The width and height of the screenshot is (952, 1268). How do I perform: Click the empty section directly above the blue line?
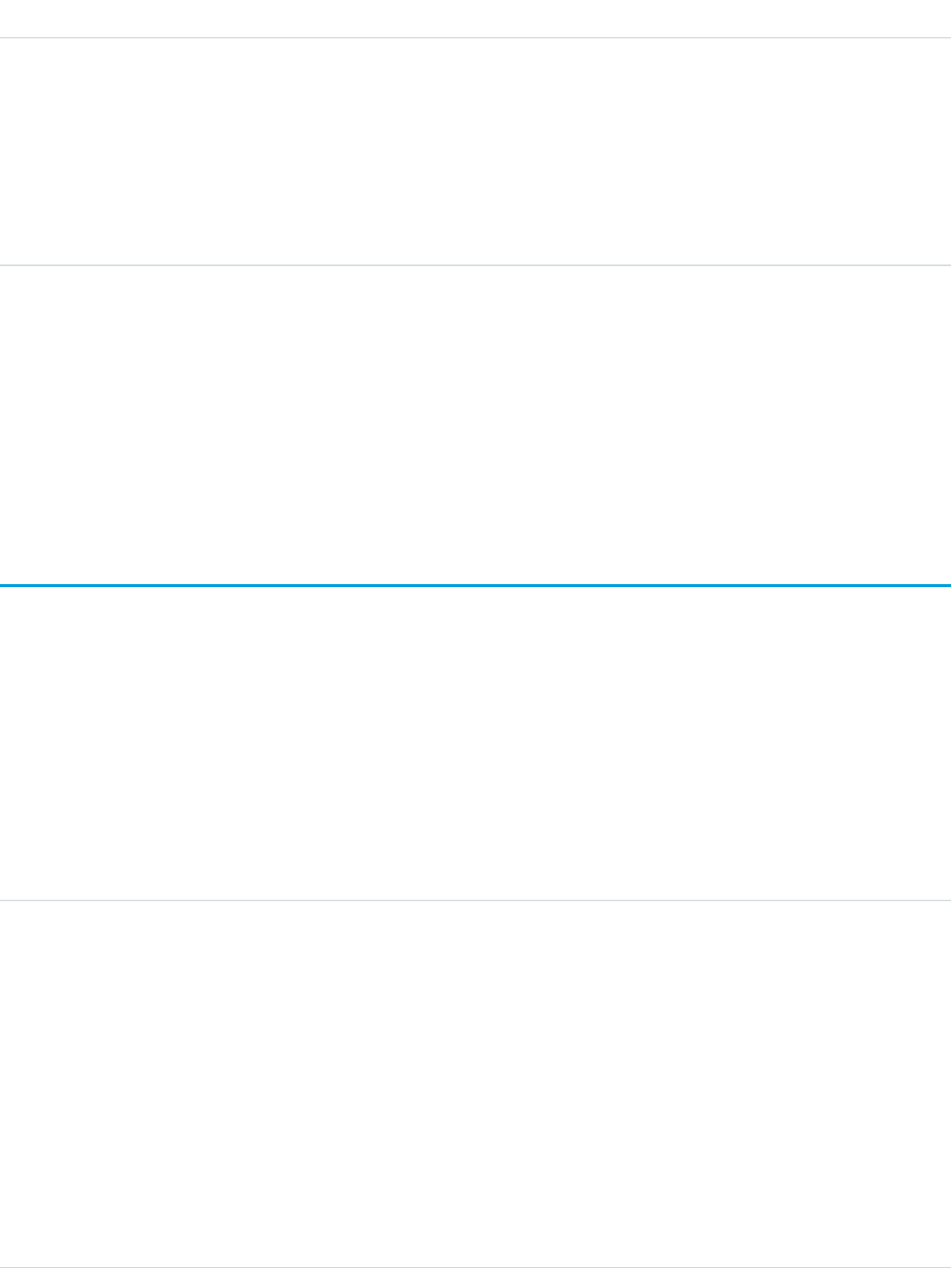pyautogui.click(x=476, y=426)
